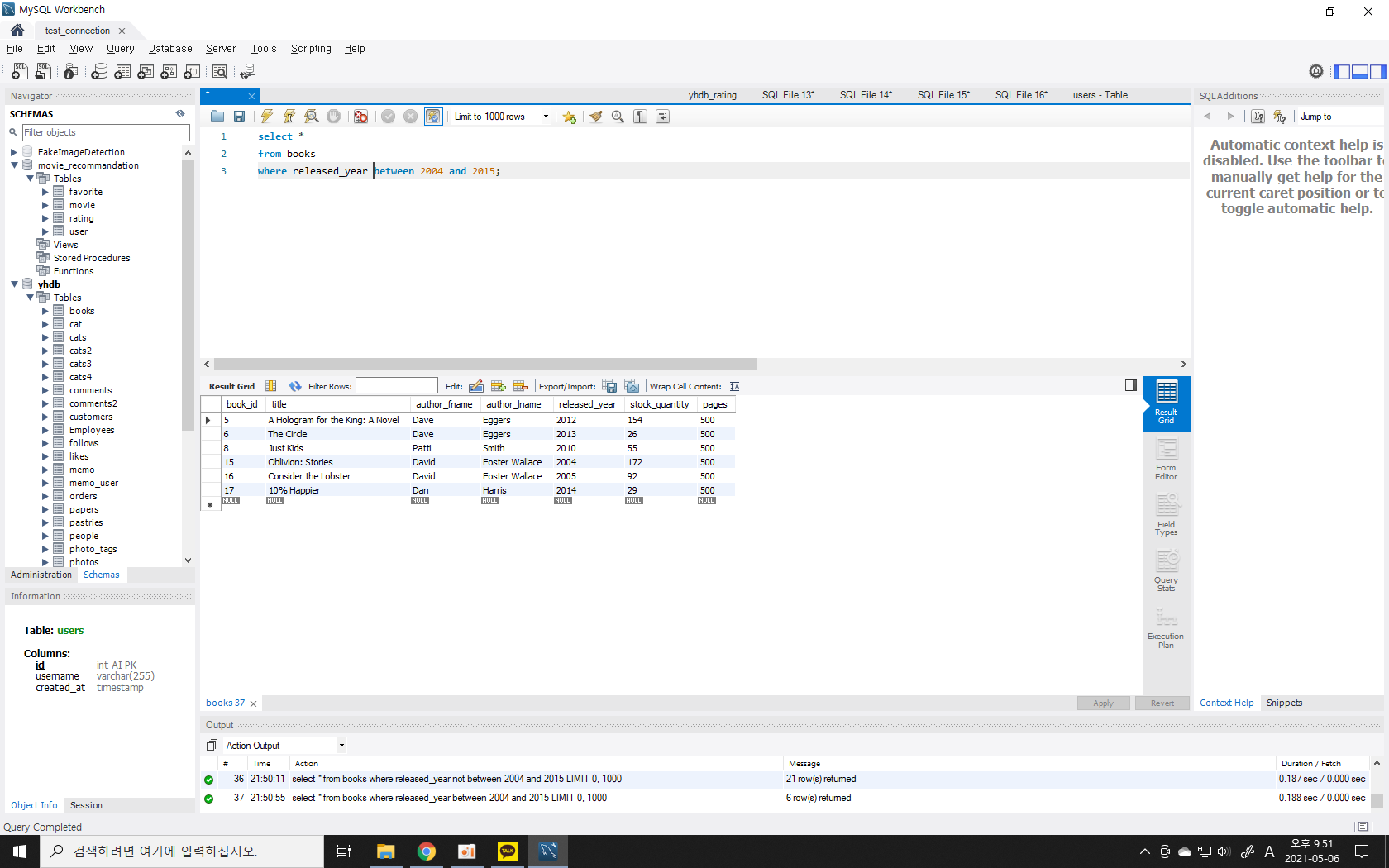1389x868 pixels.
Task: Expand the FakeImageDetection schema
Action: (14, 152)
